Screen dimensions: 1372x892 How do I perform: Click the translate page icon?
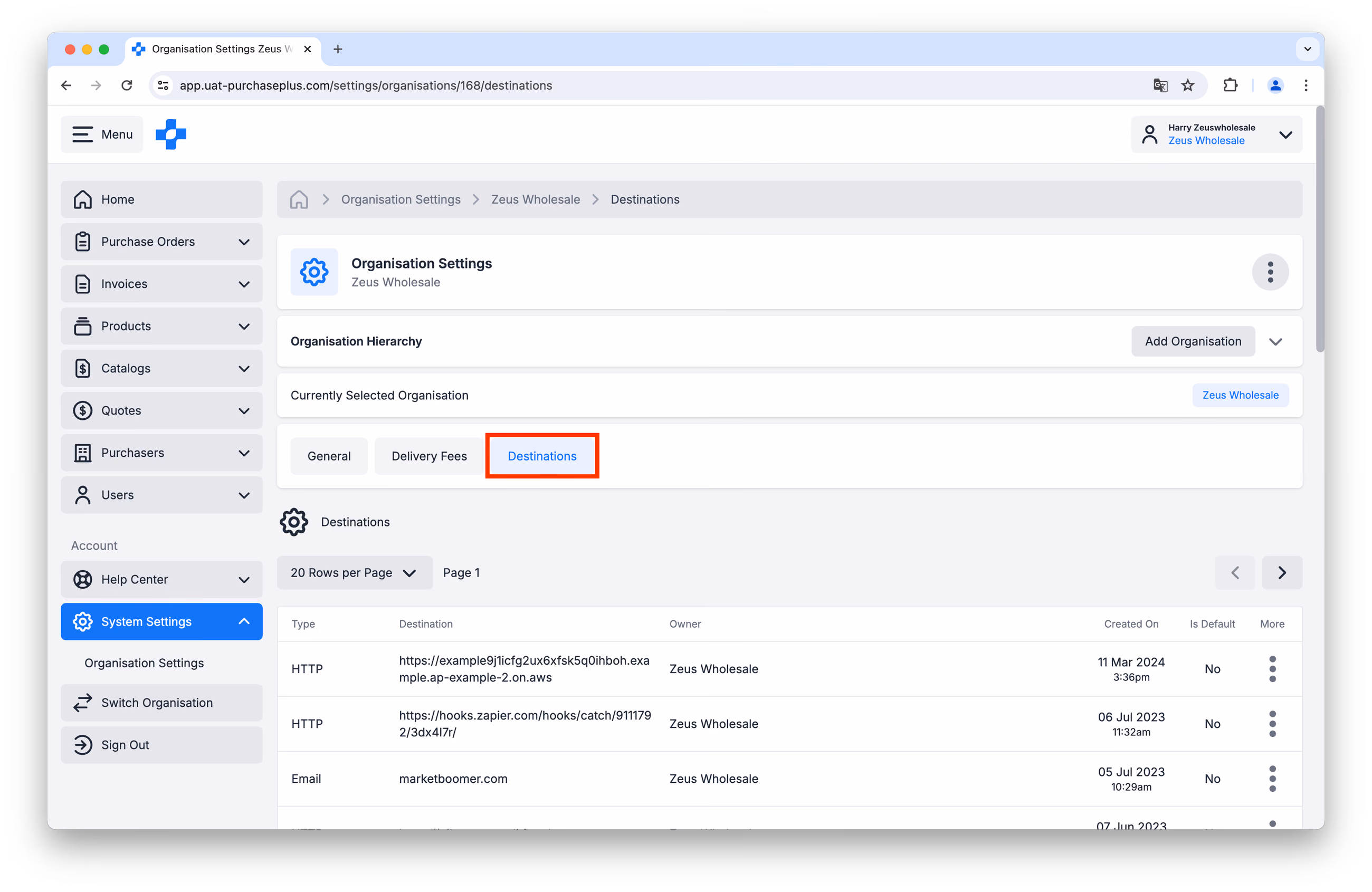point(1160,85)
